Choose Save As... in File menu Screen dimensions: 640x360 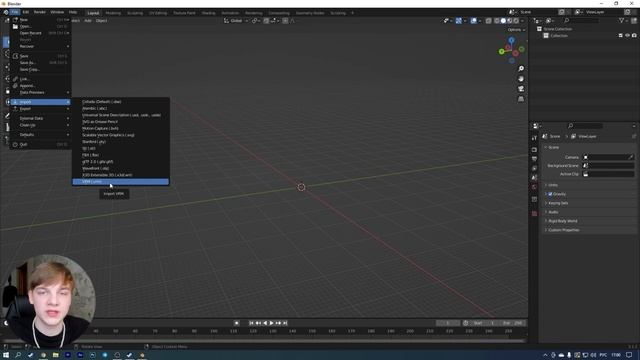coord(41,62)
